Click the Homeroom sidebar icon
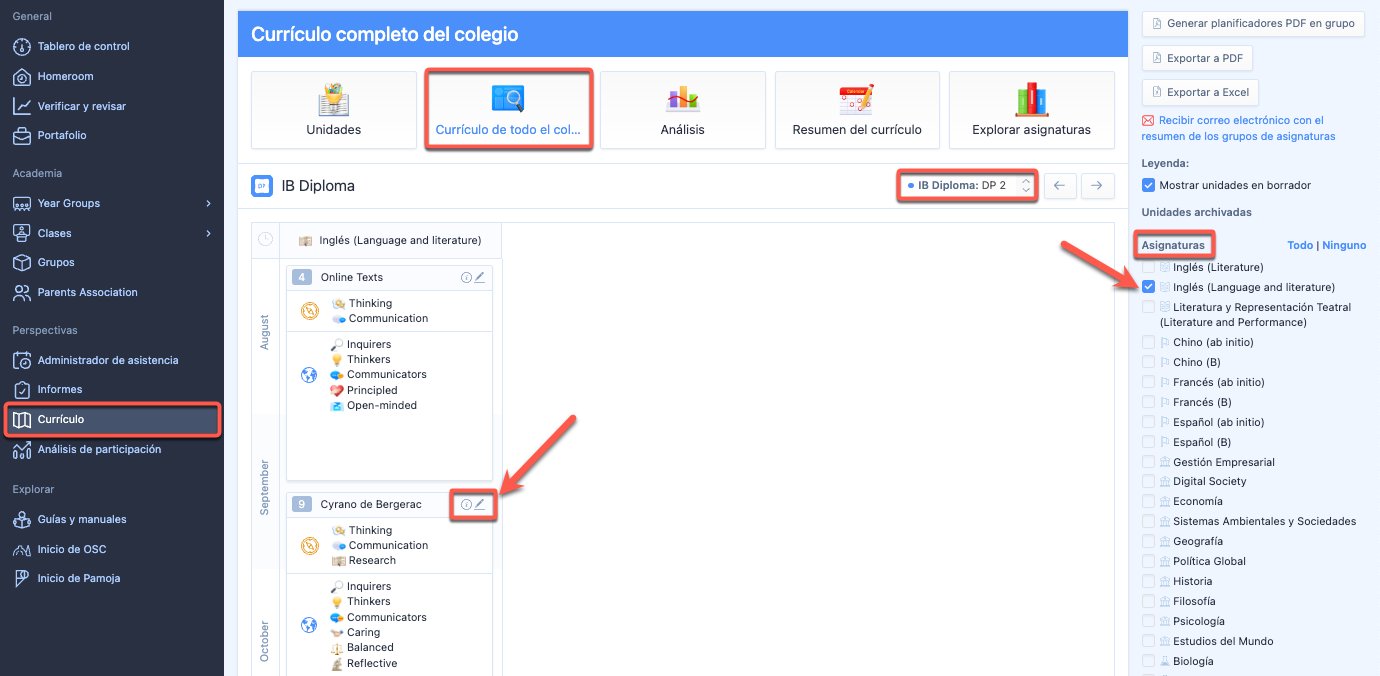Screen dimensions: 1380x676 coord(22,76)
